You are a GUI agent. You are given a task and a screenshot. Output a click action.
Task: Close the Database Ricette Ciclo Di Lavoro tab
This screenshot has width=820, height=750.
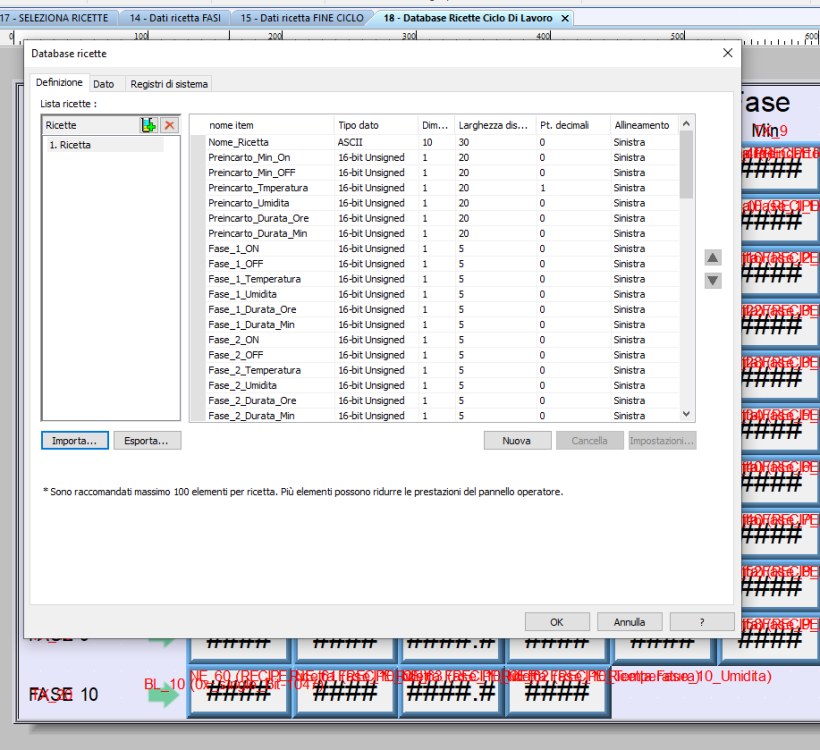[x=565, y=18]
